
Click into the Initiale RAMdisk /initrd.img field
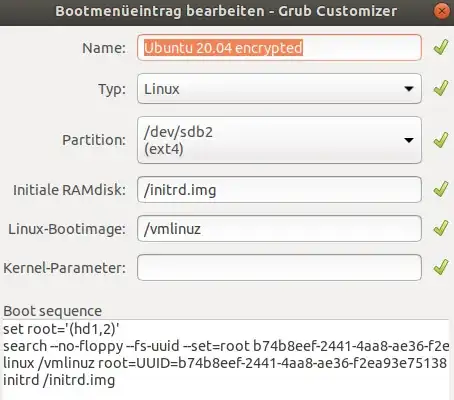pos(279,190)
